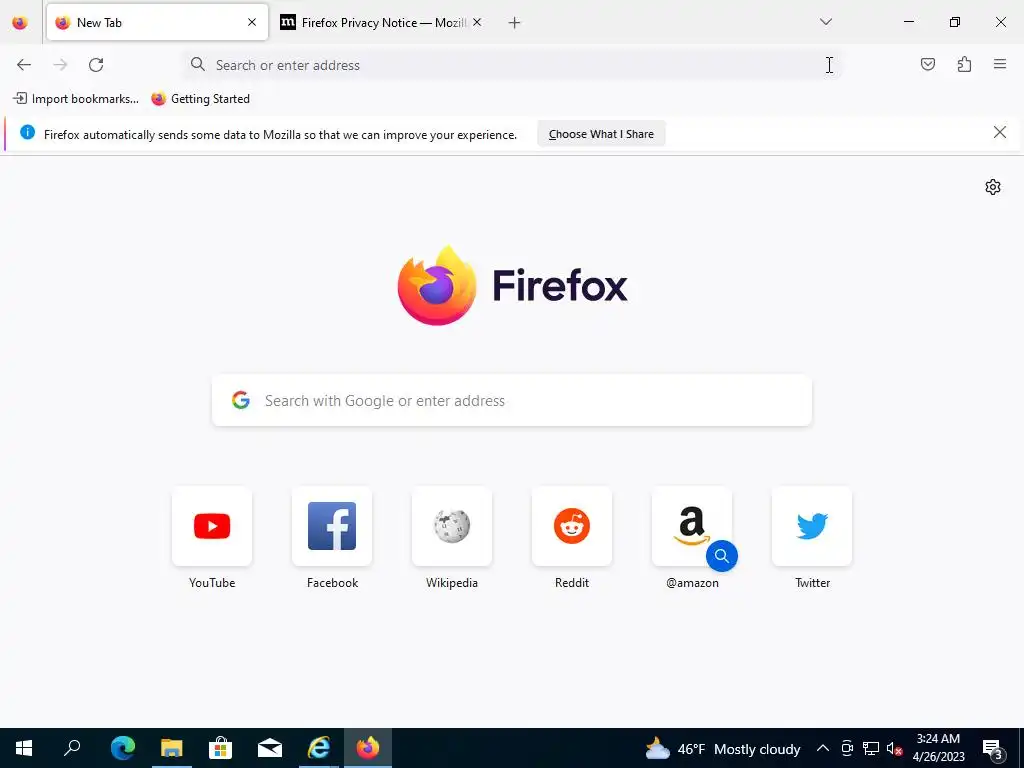
Task: Open the Extensions puzzle icon
Action: tap(964, 64)
